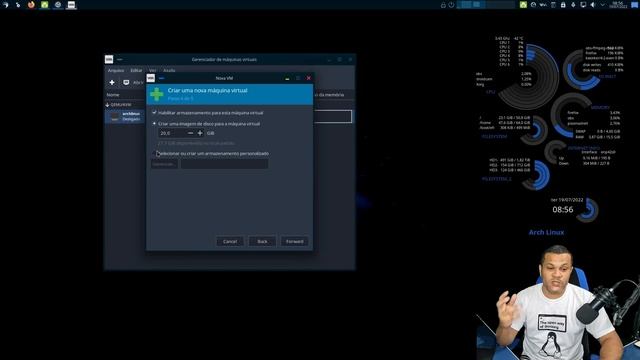Click the memory usage column header

pyautogui.click(x=329, y=95)
